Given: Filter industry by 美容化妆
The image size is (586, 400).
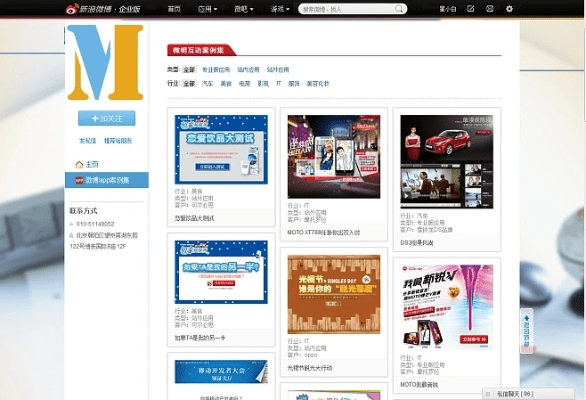Looking at the screenshot, I should 318,83.
